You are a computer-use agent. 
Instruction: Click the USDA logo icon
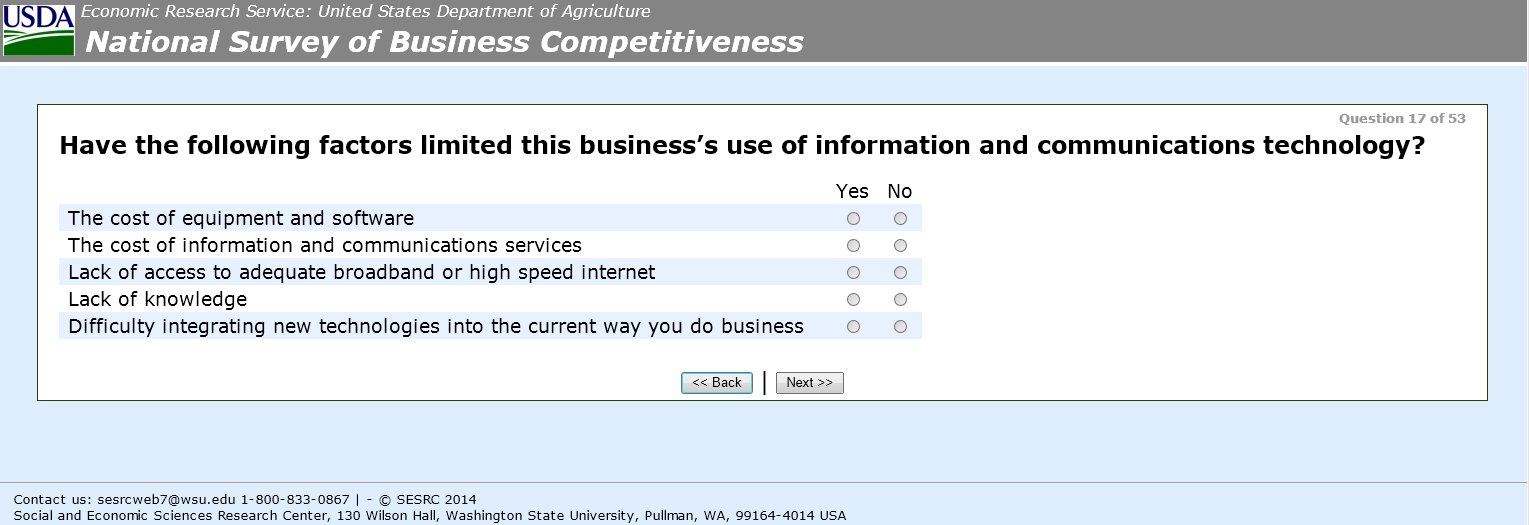click(39, 30)
